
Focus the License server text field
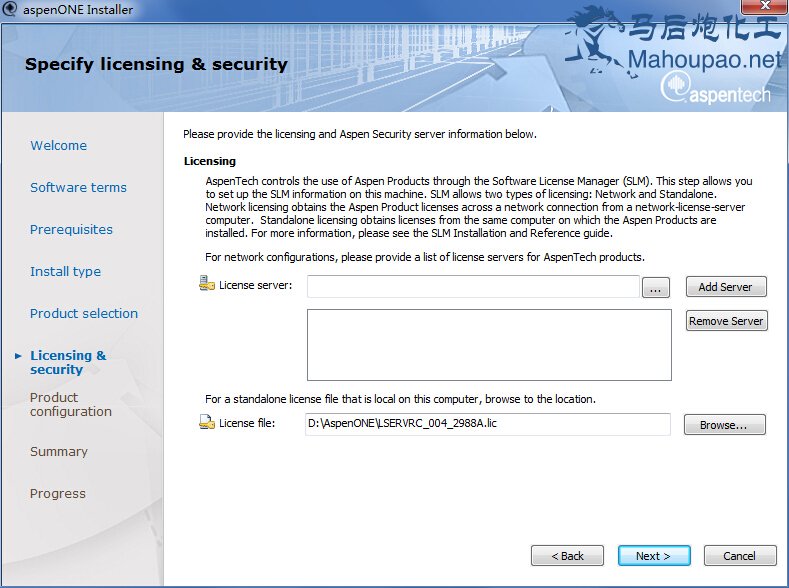coord(473,286)
